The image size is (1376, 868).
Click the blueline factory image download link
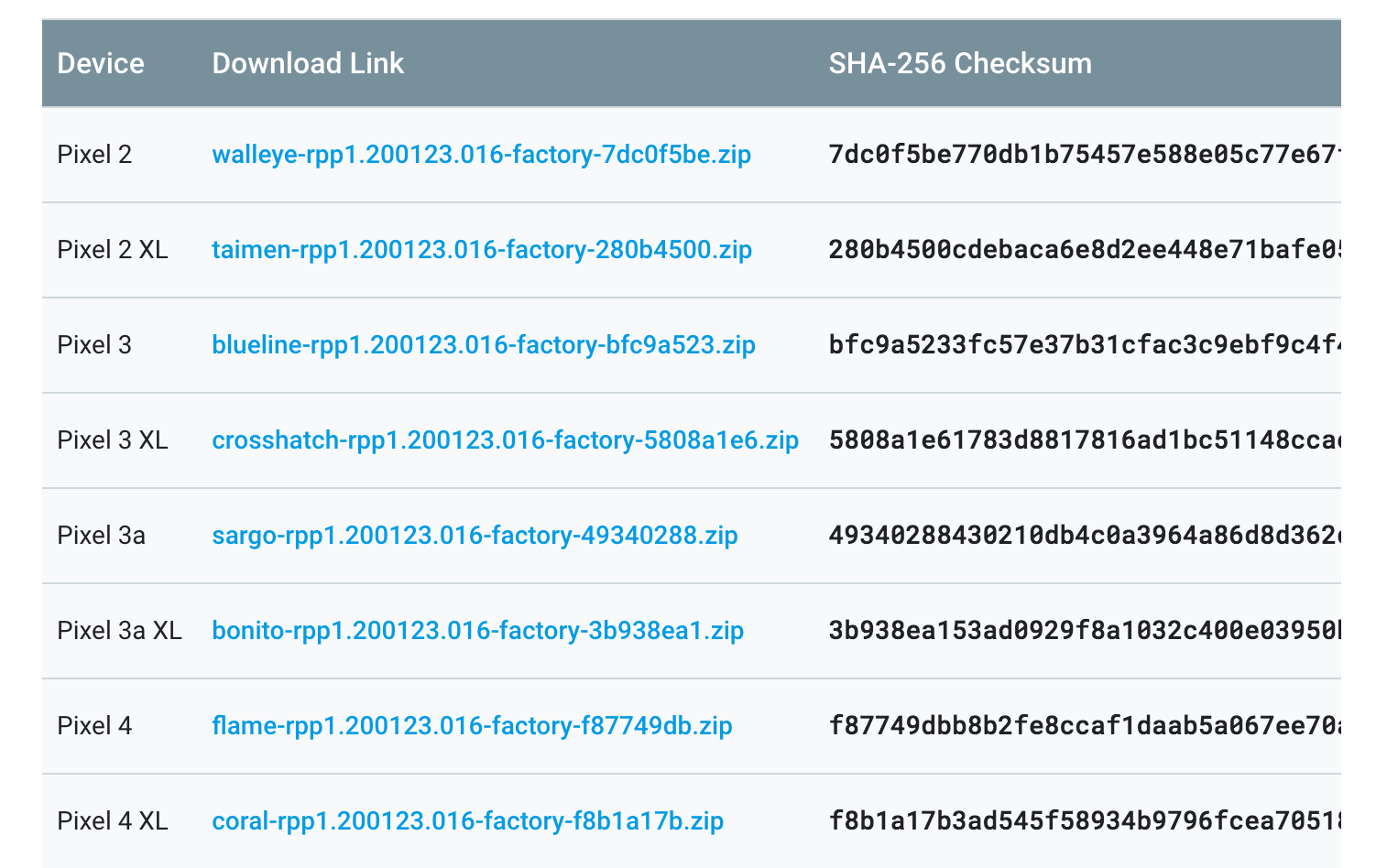484,345
